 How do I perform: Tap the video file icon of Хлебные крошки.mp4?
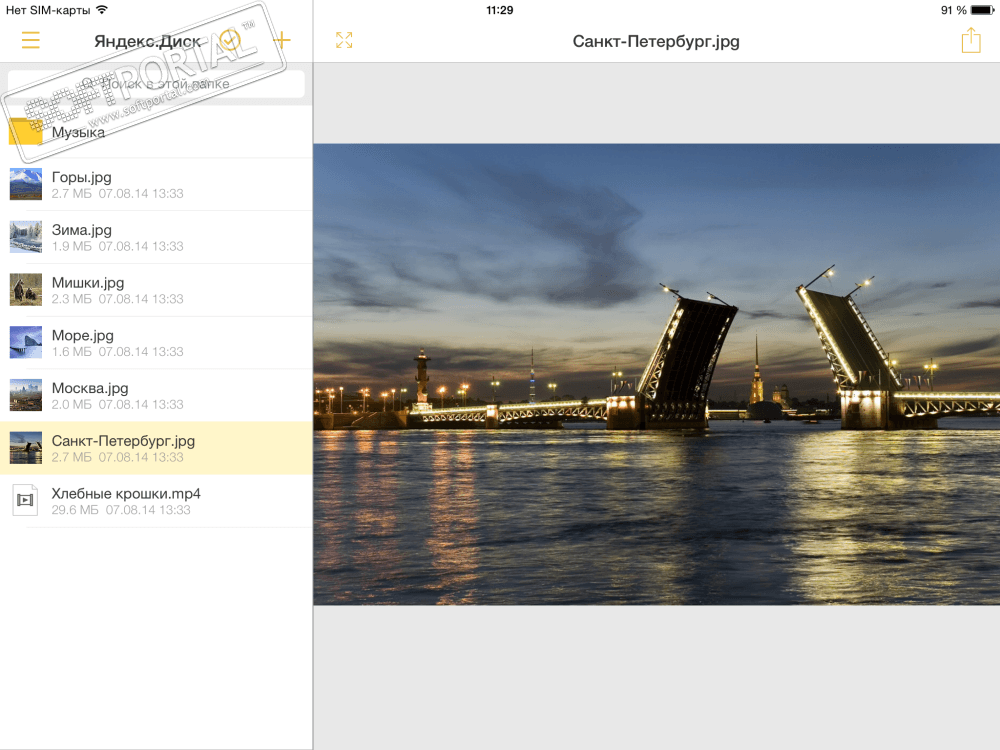pos(26,500)
